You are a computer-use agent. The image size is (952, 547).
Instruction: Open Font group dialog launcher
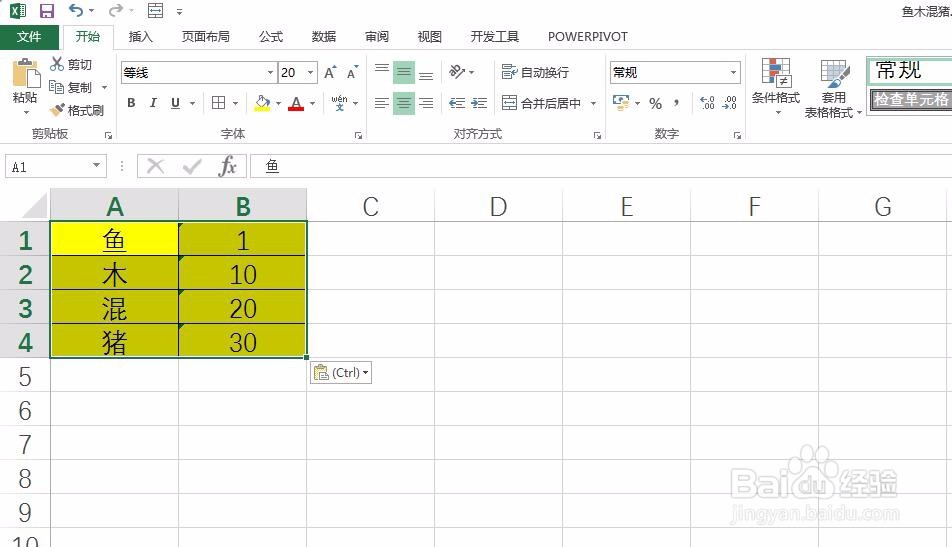(x=358, y=135)
